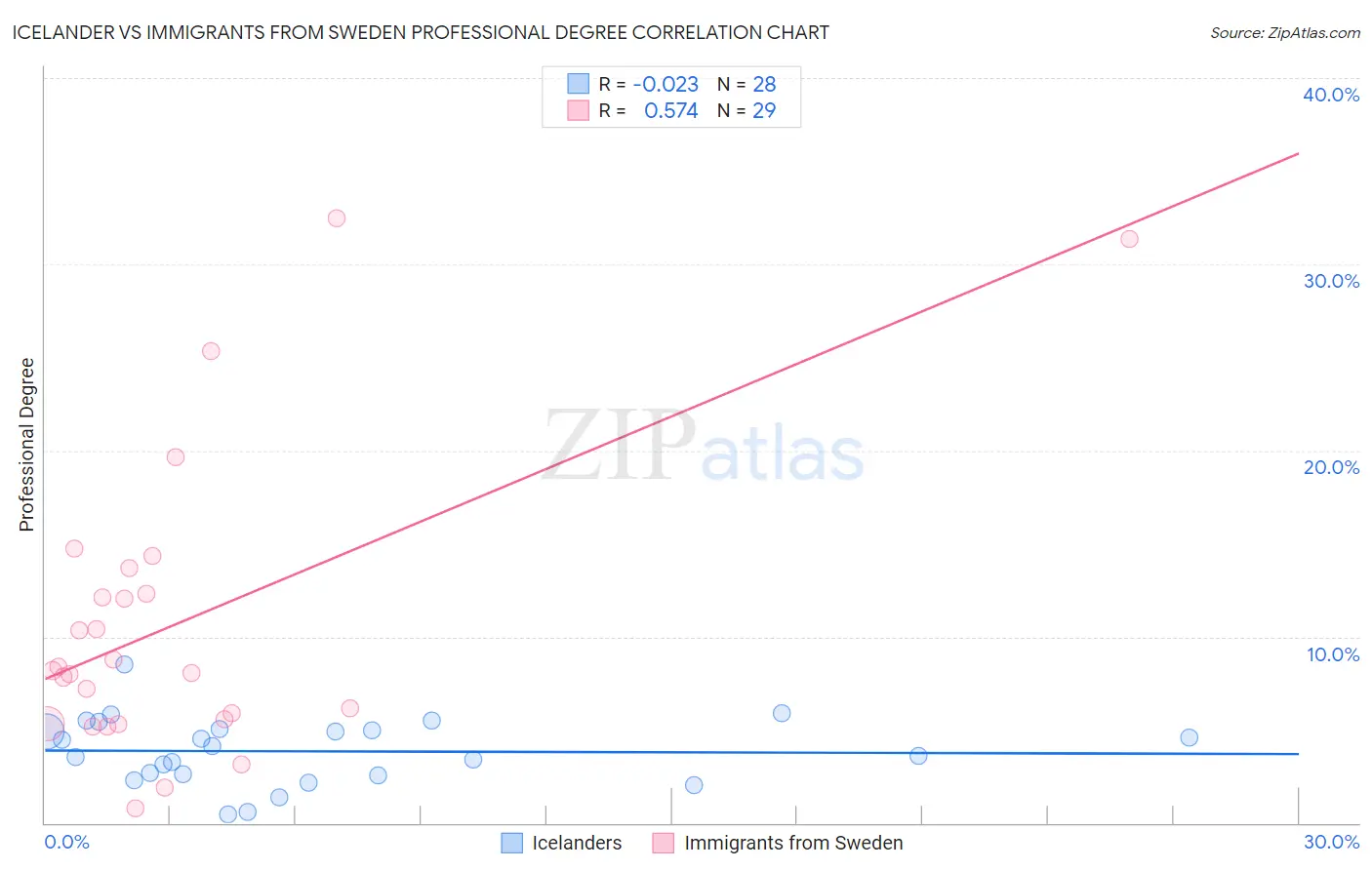
Task: Click the 30.0% x-axis label
Action: click(x=1331, y=842)
